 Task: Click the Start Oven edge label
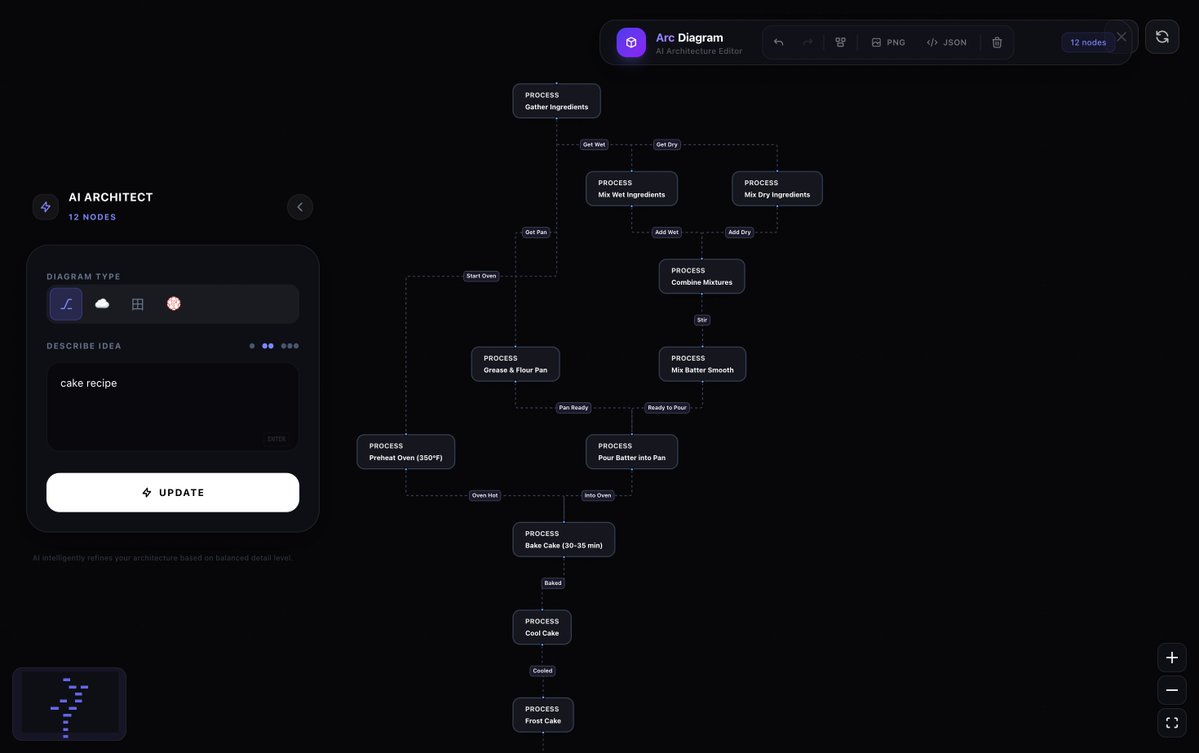pos(481,276)
